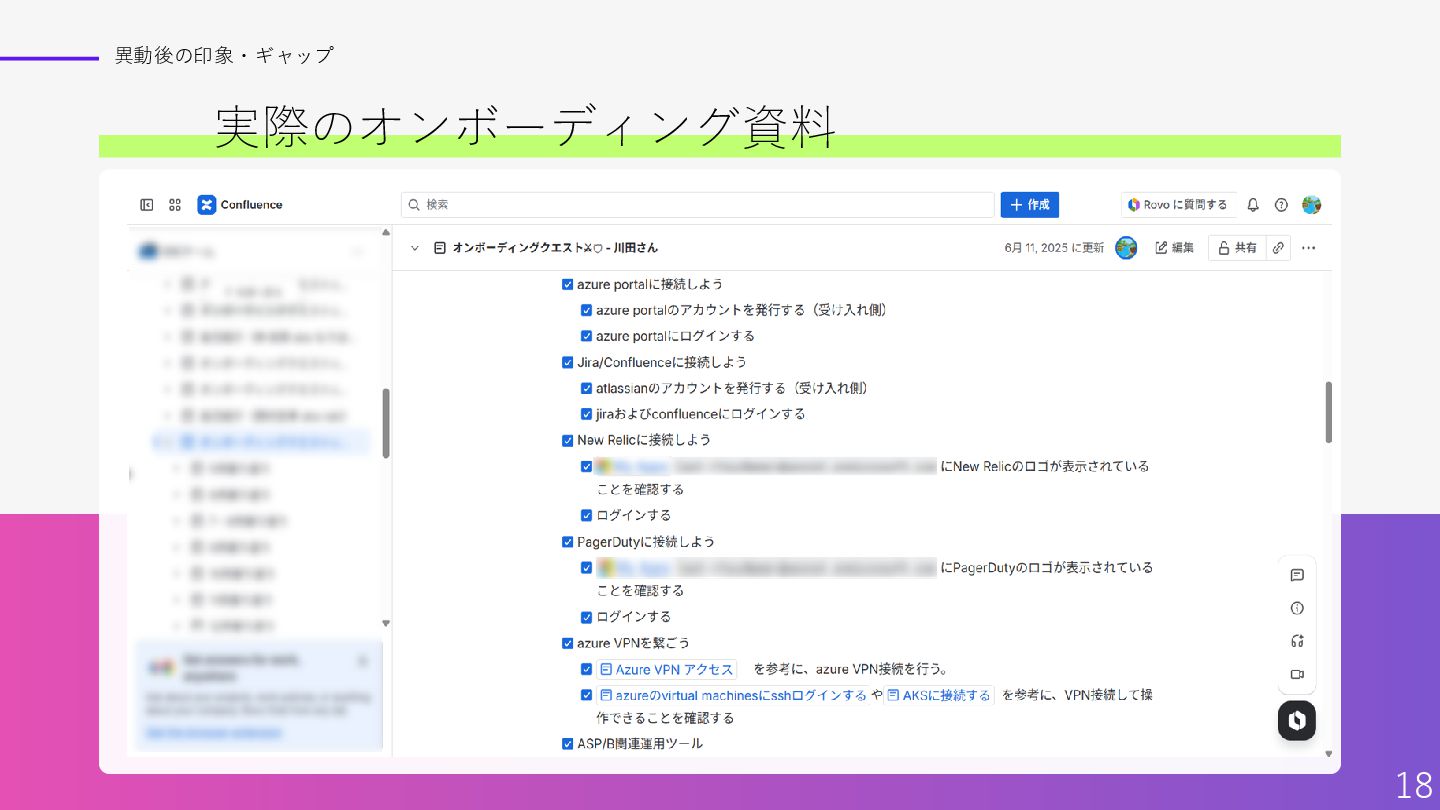Click the page icon in Azure VPN アクセス link
Viewport: 1440px width, 810px height.
pyautogui.click(x=606, y=670)
